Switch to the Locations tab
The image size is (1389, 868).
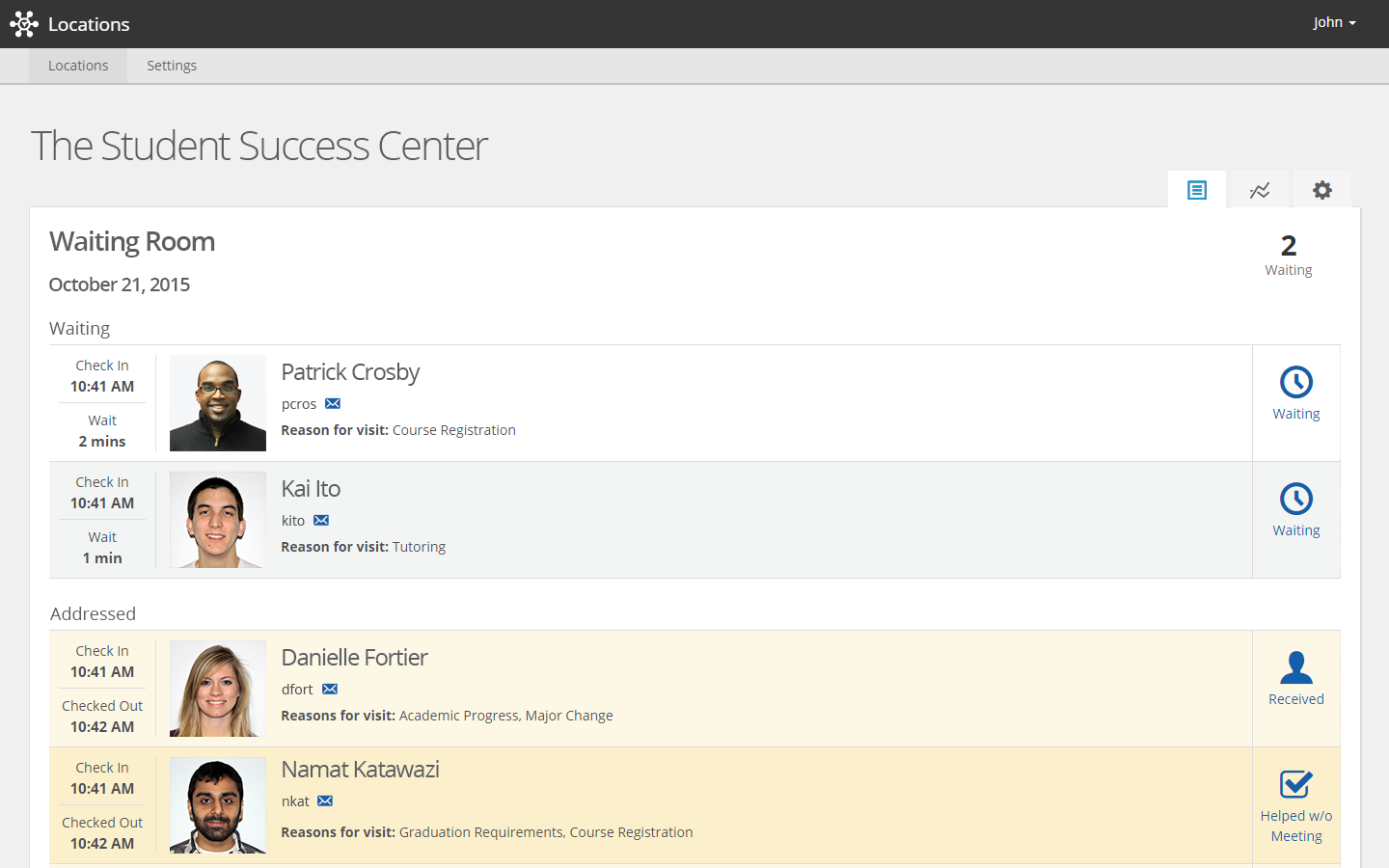click(x=78, y=66)
